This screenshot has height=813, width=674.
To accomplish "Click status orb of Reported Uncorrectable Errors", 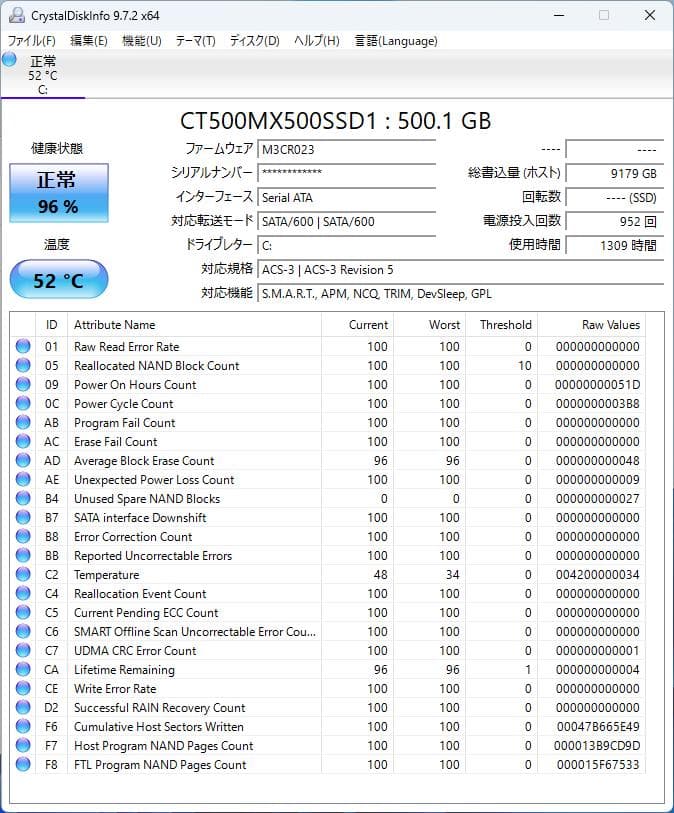I will (23, 555).
